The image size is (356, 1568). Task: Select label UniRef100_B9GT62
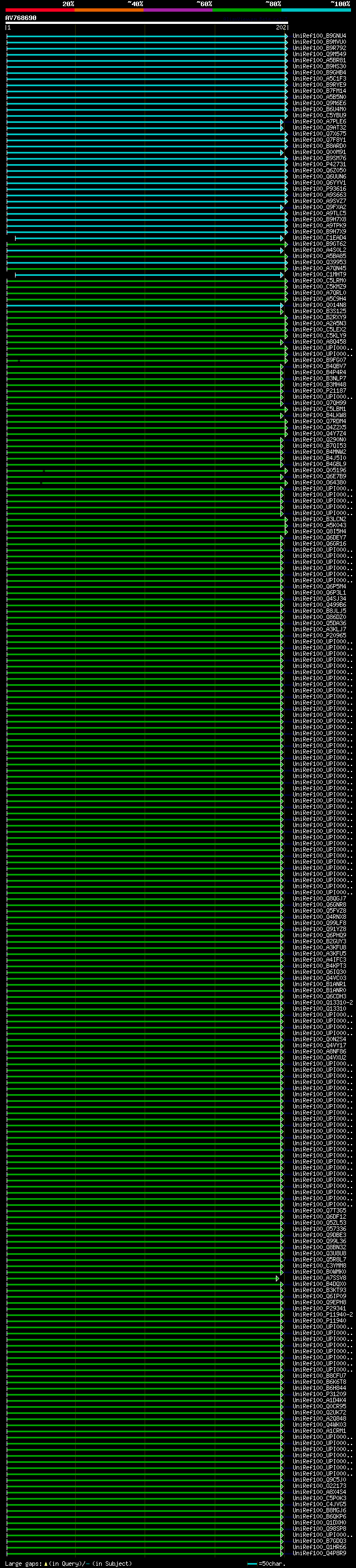(319, 244)
